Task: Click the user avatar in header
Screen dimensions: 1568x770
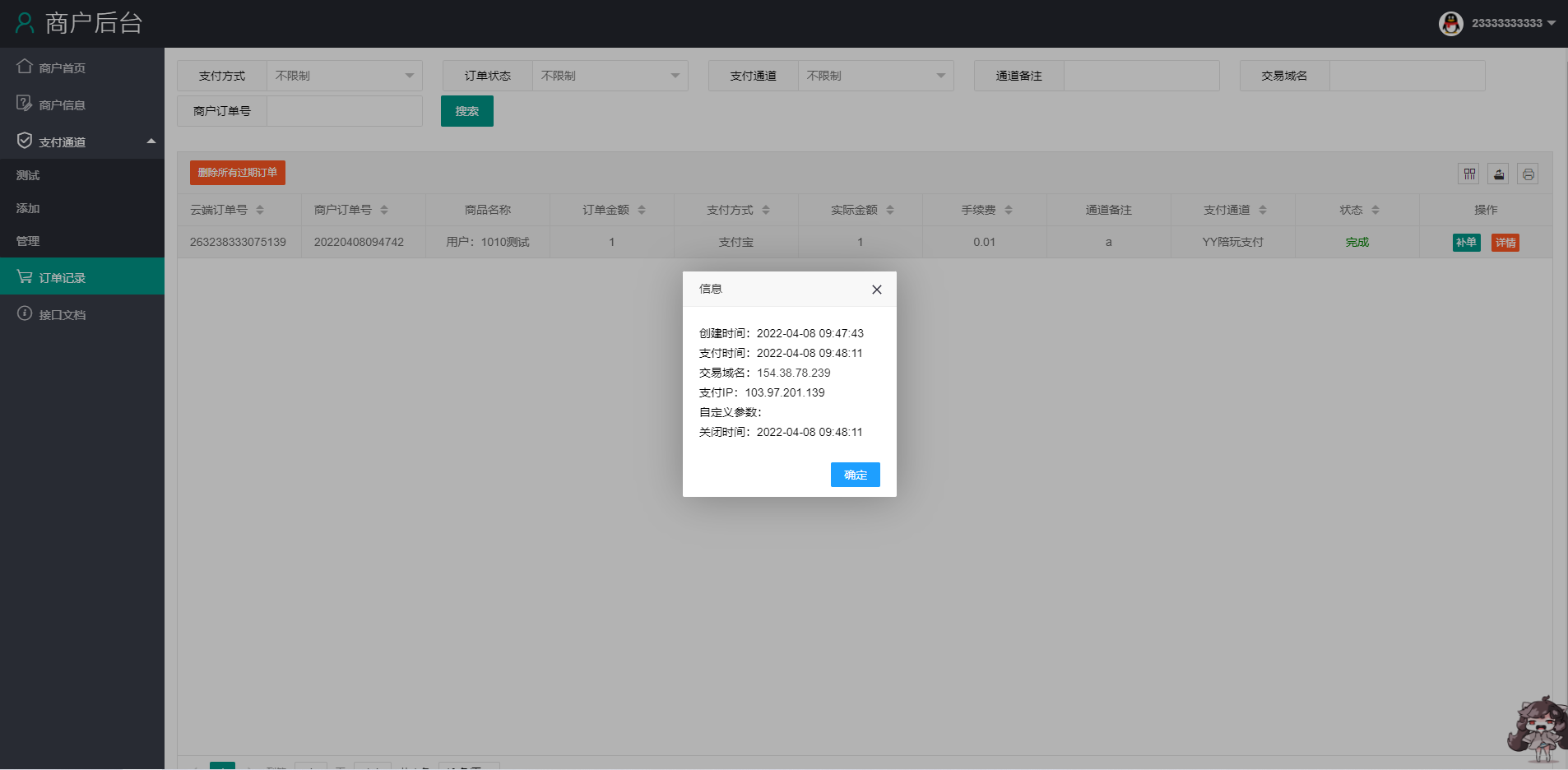Action: pos(1450,23)
